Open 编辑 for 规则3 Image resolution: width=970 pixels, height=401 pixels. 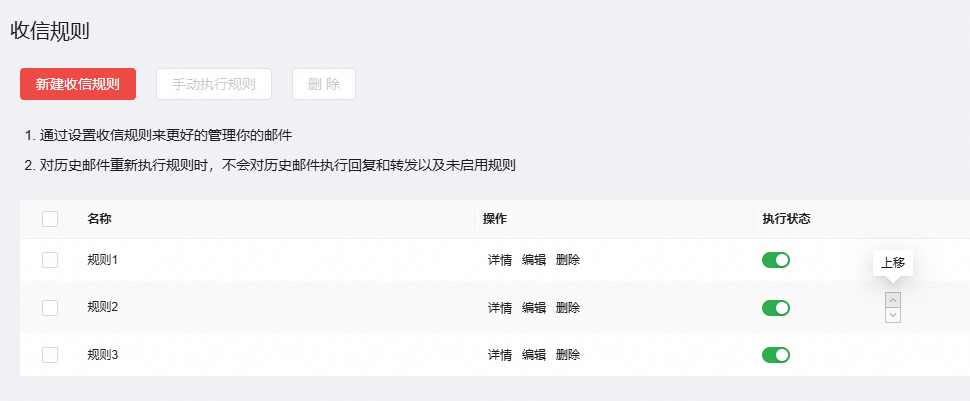coord(534,354)
